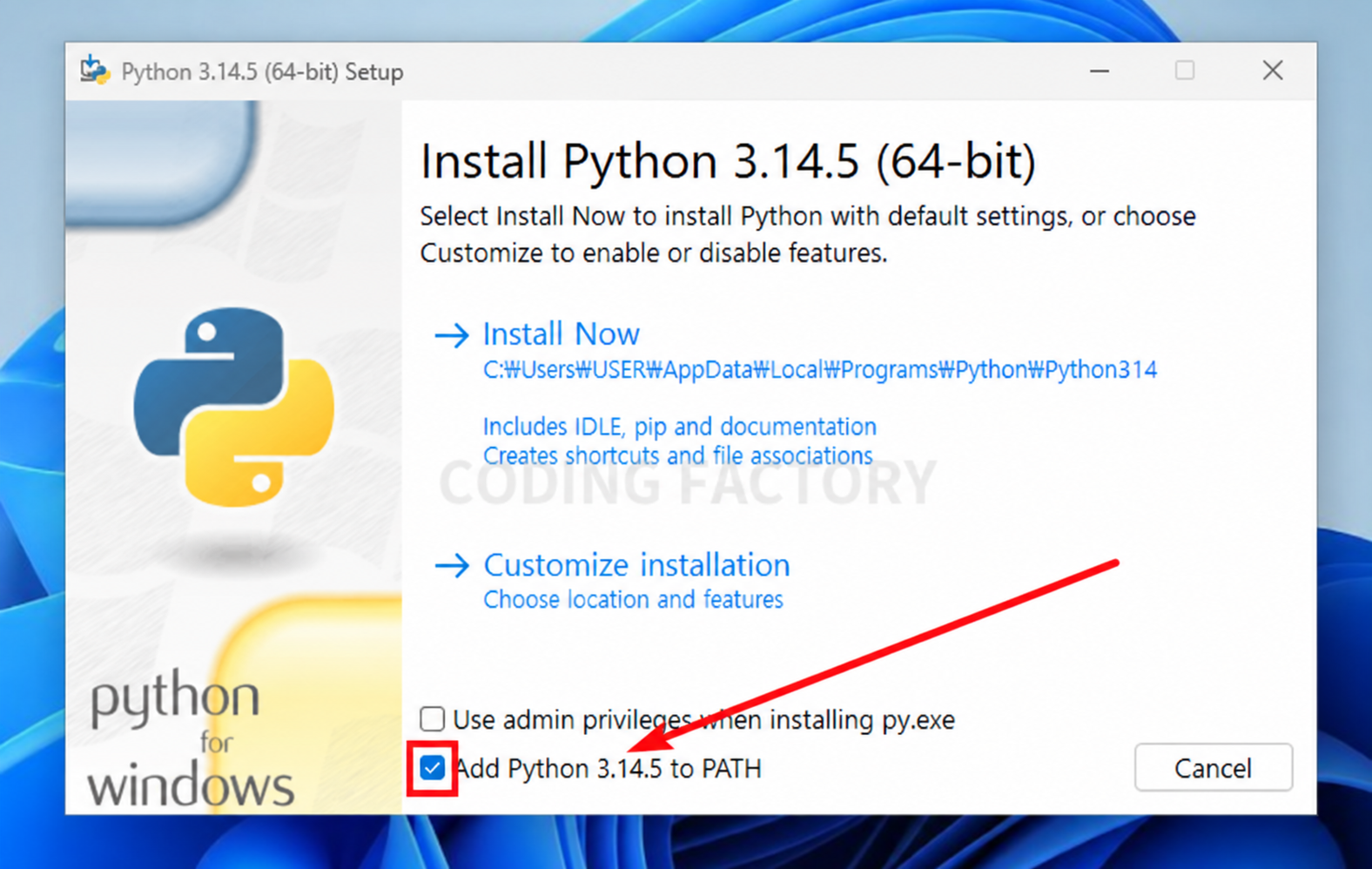Click the title bar text 'Python 3.14.5 (64-bit) Setup'
Viewport: 1372px width, 869px height.
262,71
